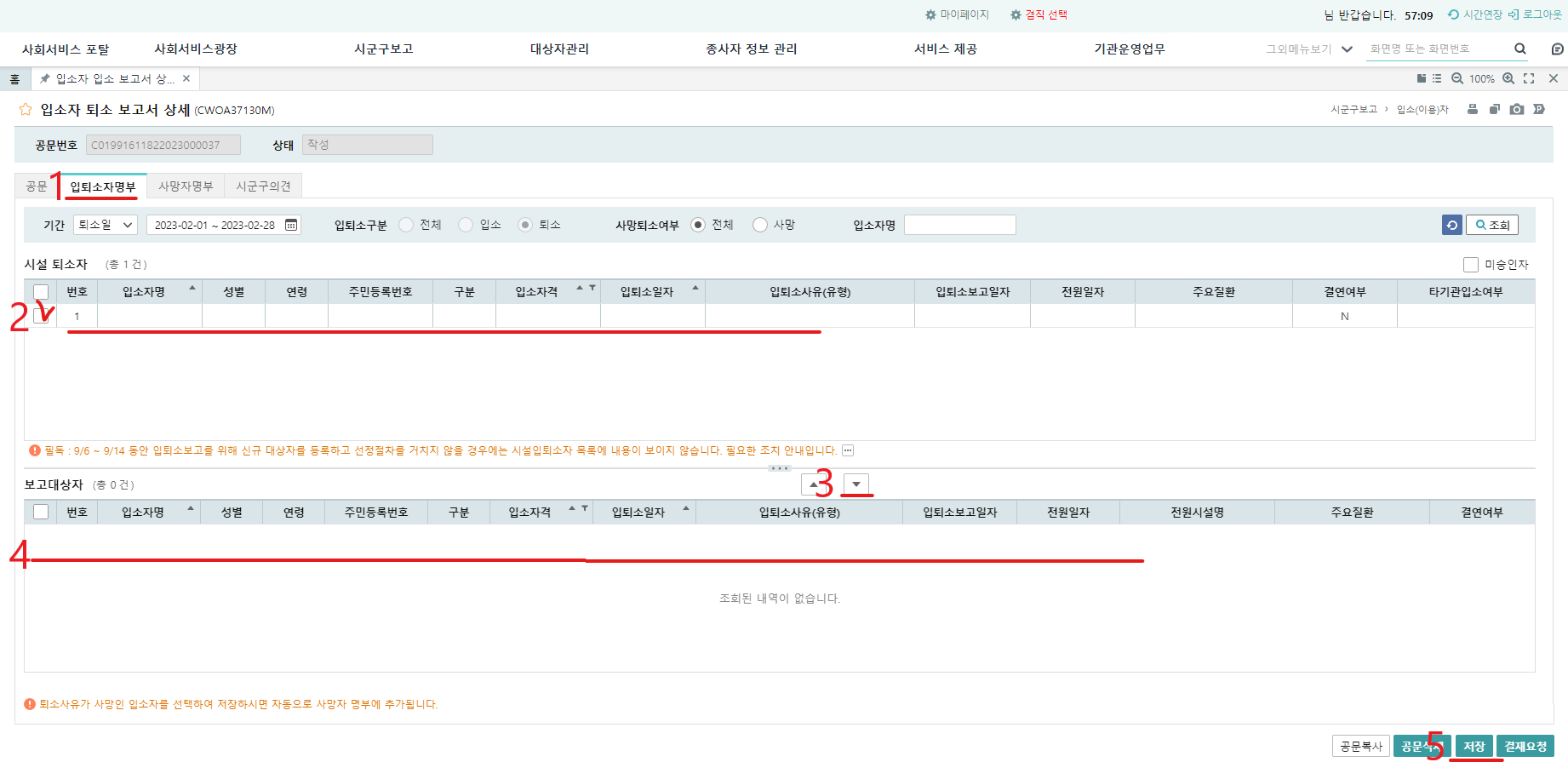Open the 대상자관리 menu
The image size is (1568, 762).
tap(559, 49)
